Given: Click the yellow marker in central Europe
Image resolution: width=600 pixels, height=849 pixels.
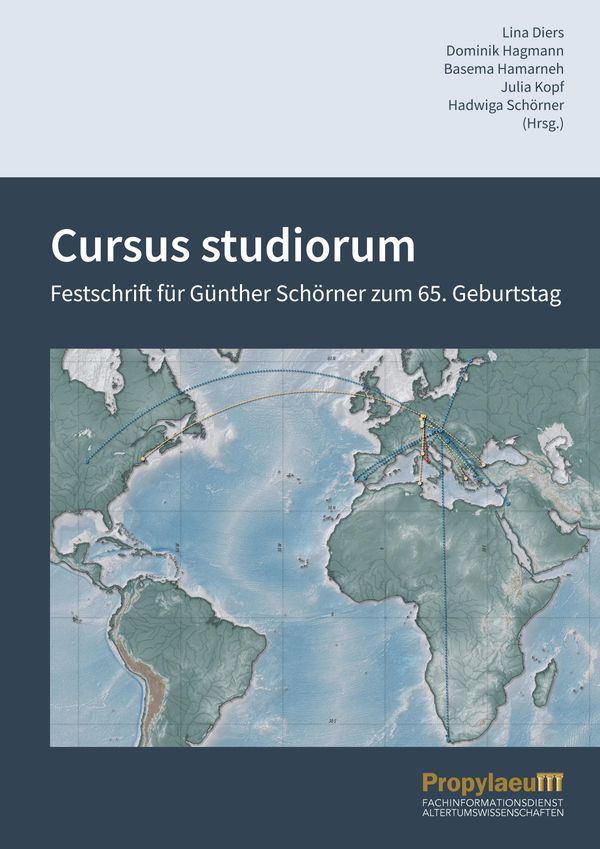Looking at the screenshot, I should (423, 416).
